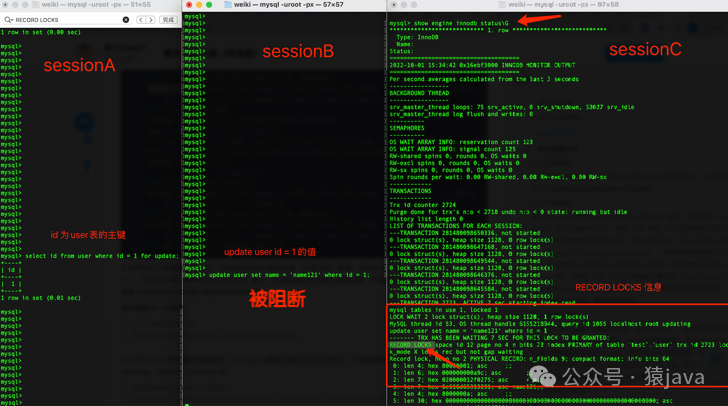Click 'srv_master_thread log flush and writes' line
Viewport: 728px width, 406px height.
461,114
